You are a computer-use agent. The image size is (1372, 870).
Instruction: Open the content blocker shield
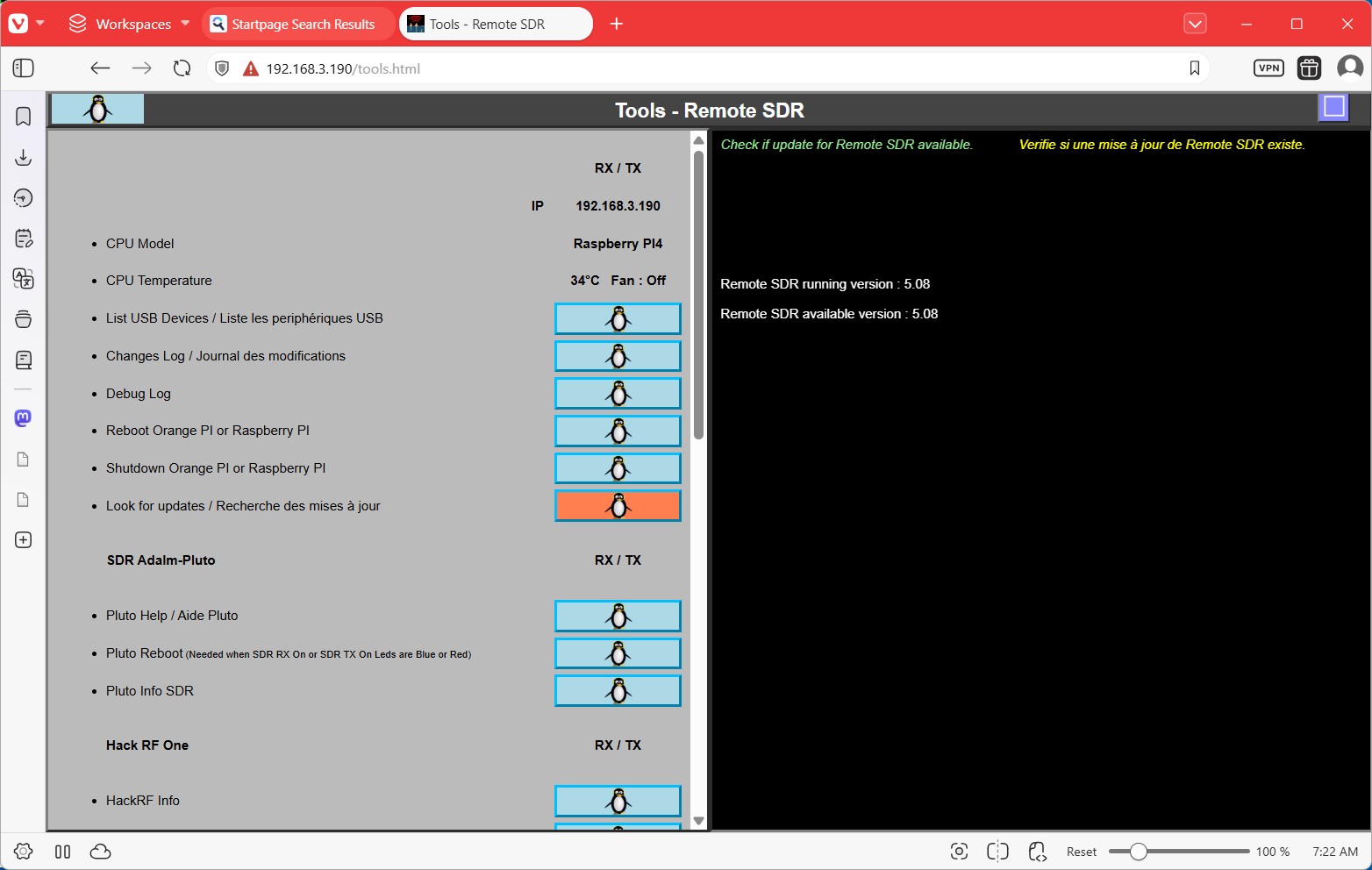click(222, 68)
